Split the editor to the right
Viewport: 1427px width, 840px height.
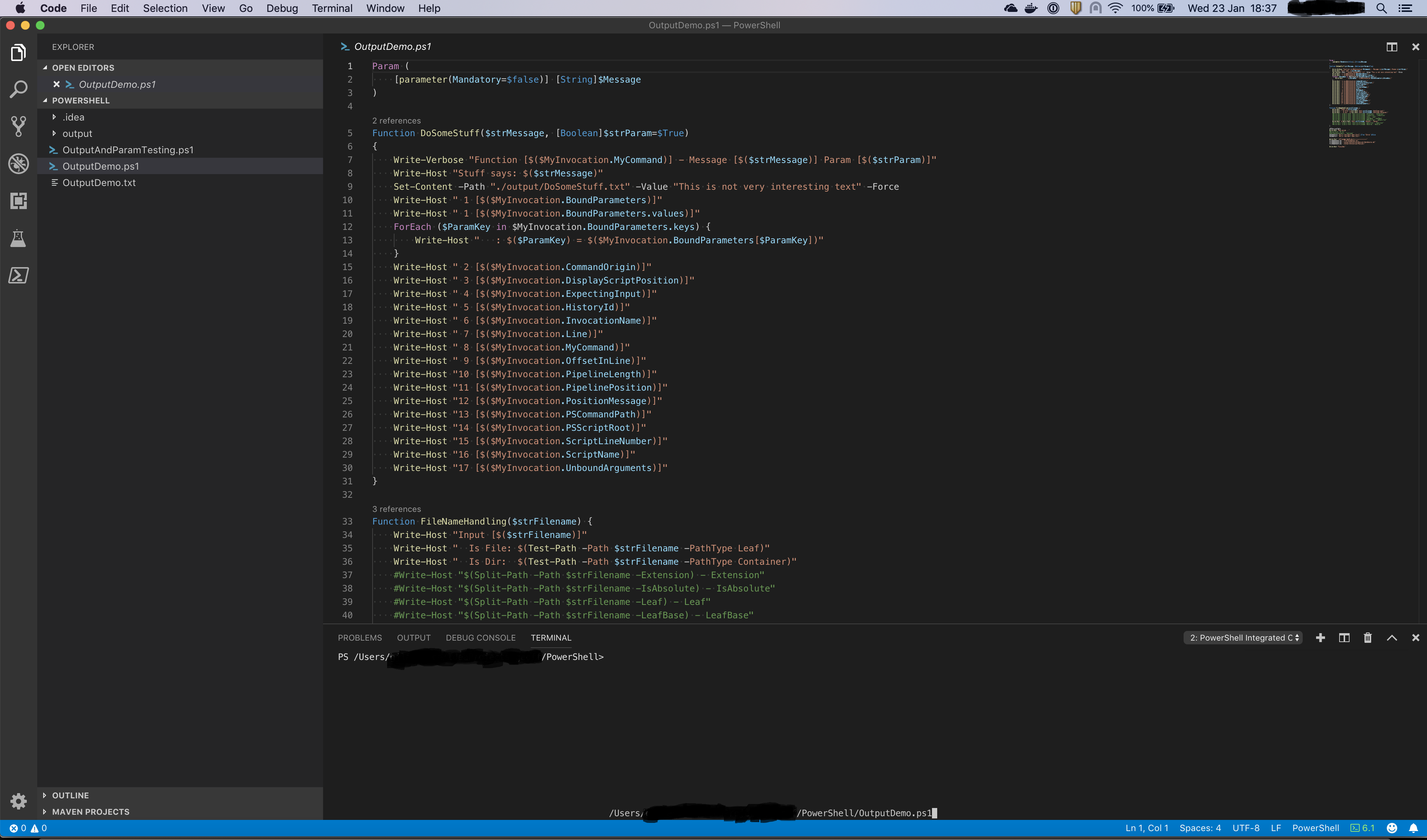(1391, 47)
